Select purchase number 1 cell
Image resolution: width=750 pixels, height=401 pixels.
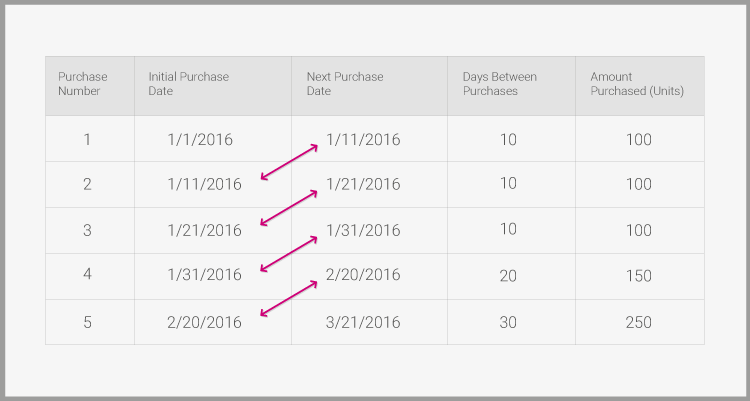tap(87, 139)
